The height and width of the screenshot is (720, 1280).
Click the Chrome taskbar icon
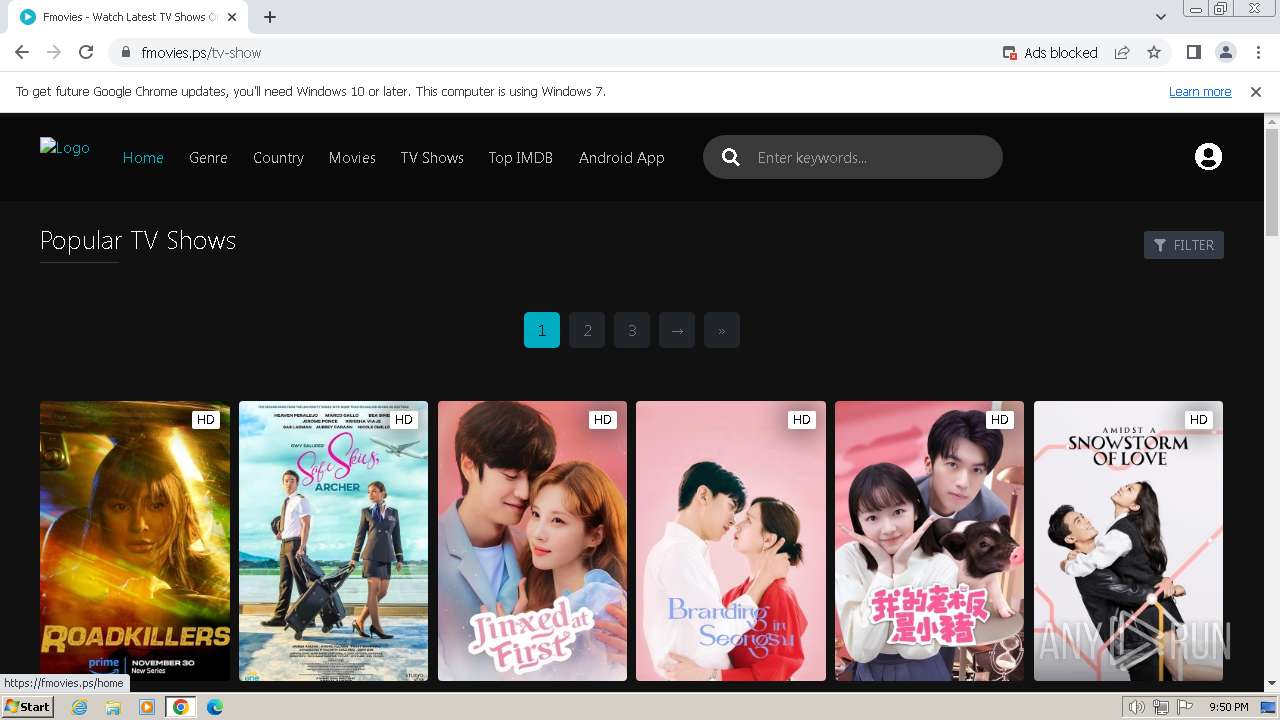tap(181, 707)
